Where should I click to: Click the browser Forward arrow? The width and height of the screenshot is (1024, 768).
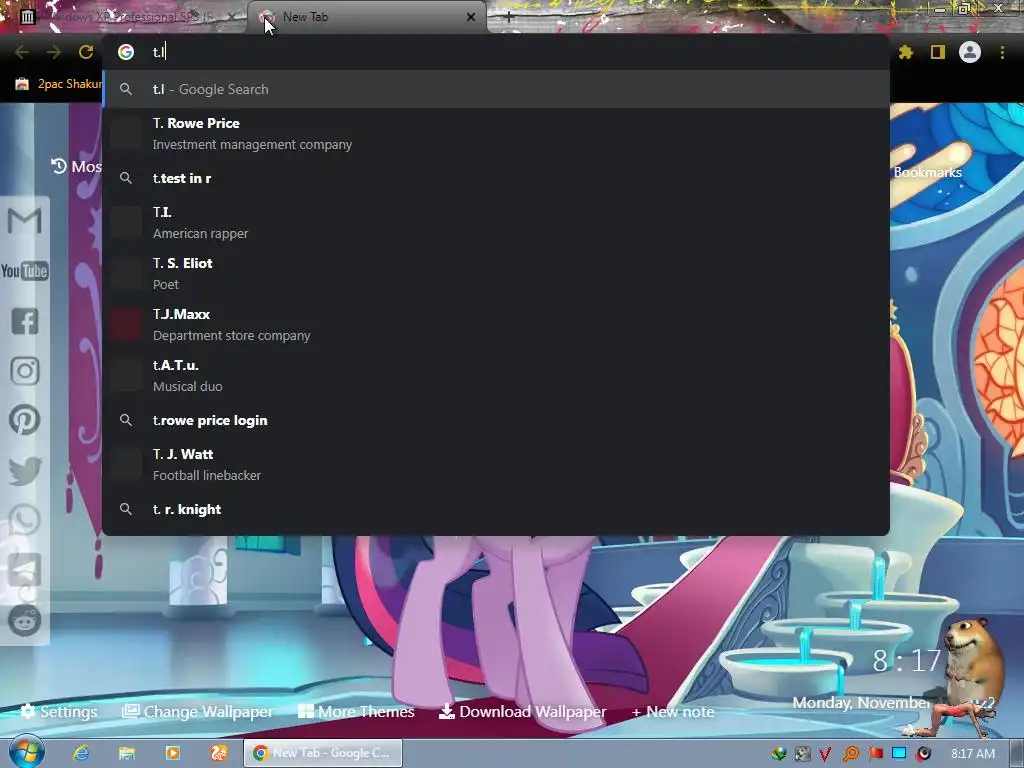(x=54, y=52)
